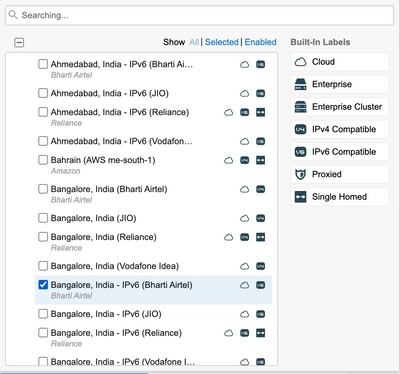Check Bangalore, India (Vodafone Idea) checkbox
The height and width of the screenshot is (374, 400).
click(43, 266)
